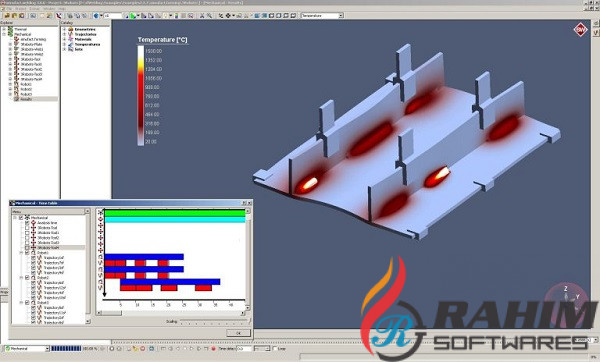Click the Temperature color scale legend bar
The width and height of the screenshot is (600, 362).
(x=141, y=96)
